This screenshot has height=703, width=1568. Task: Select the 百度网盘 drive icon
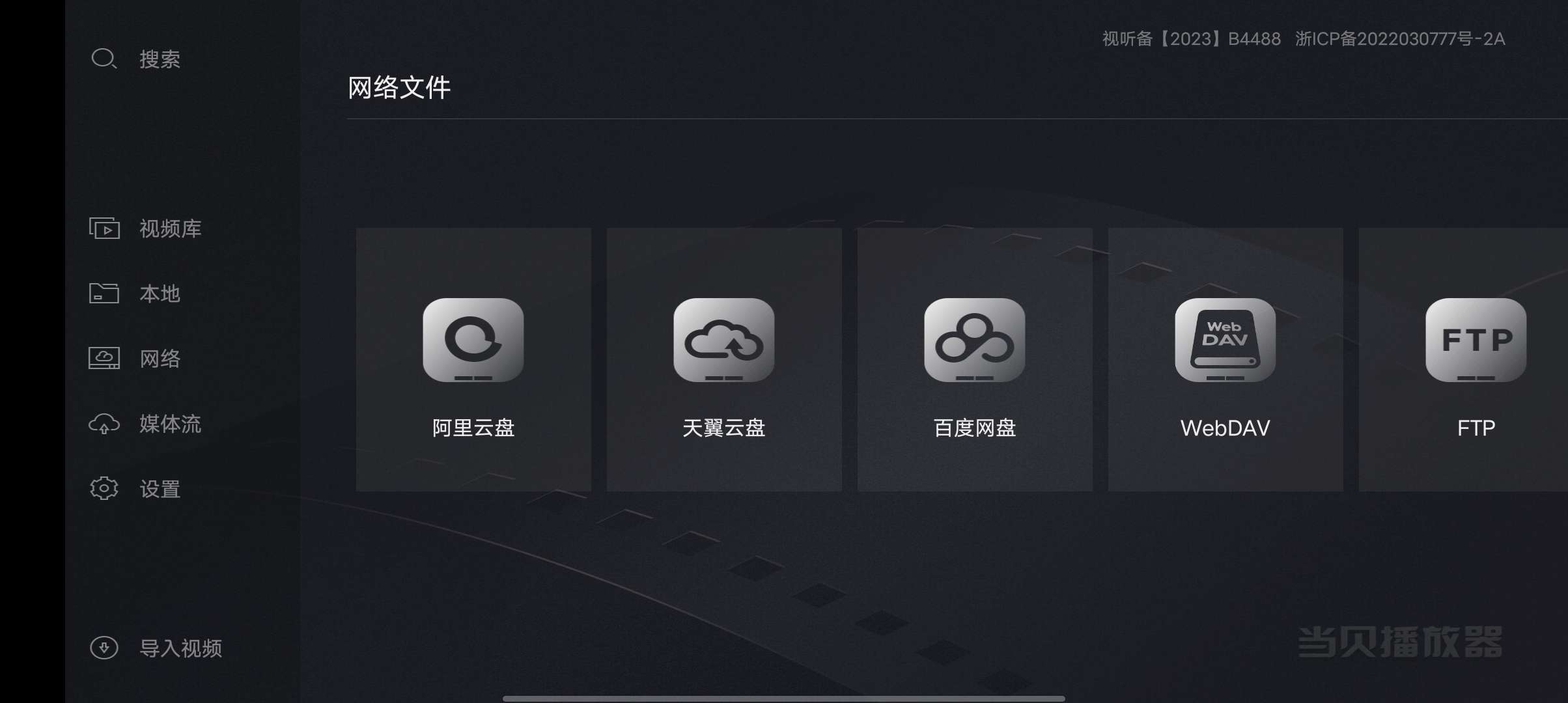975,340
